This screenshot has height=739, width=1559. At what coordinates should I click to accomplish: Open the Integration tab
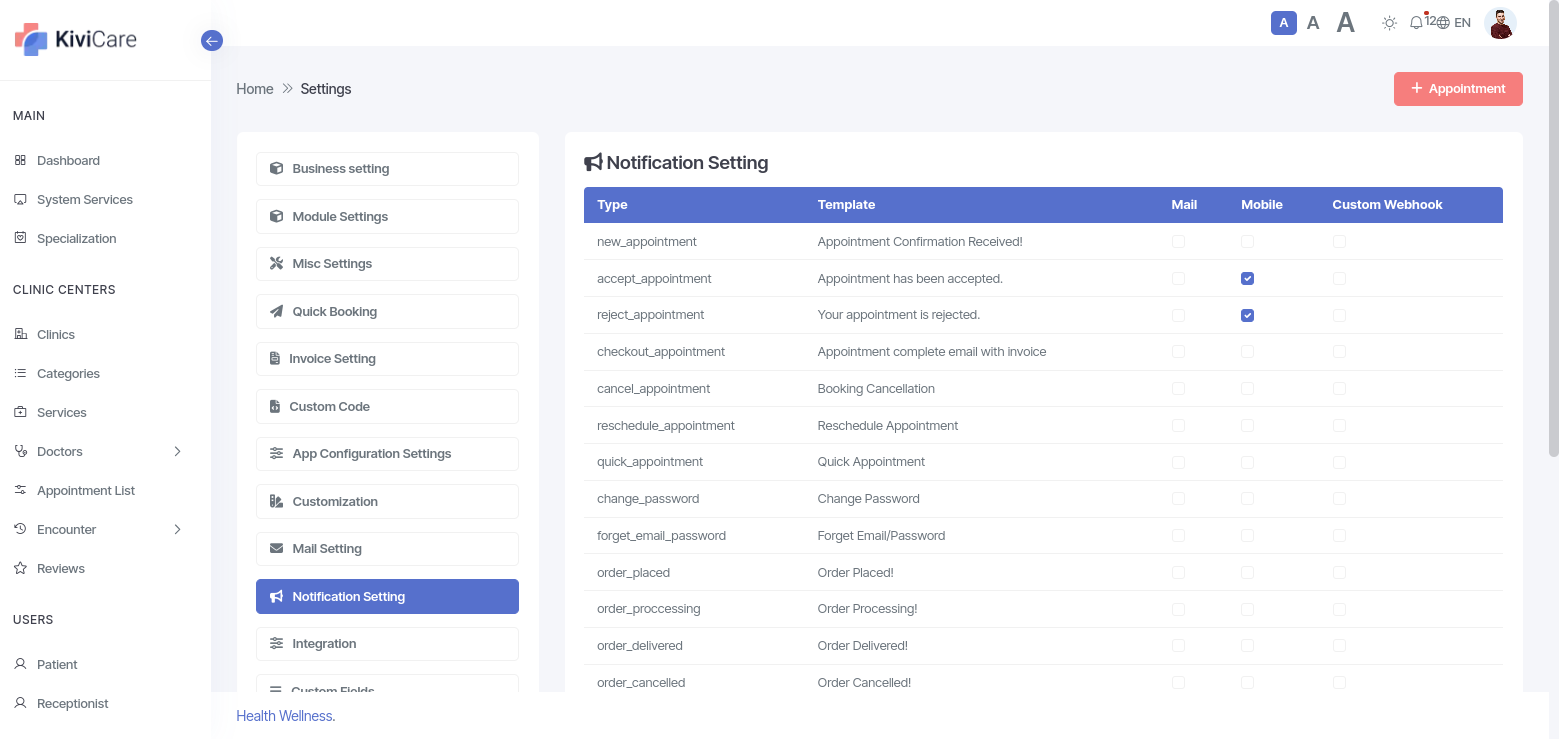(x=387, y=644)
